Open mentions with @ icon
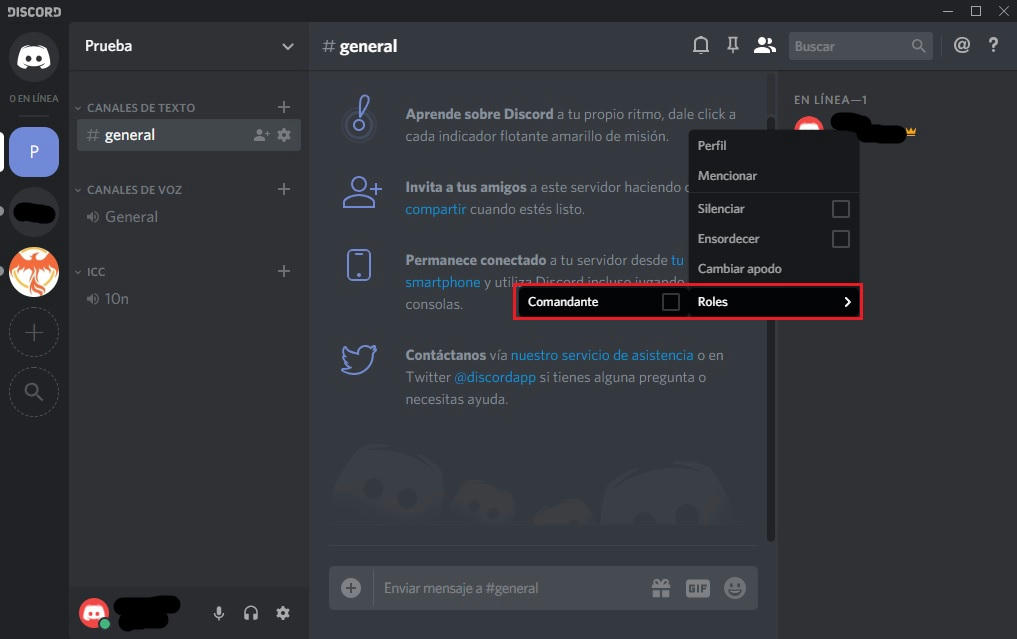 pyautogui.click(x=962, y=45)
